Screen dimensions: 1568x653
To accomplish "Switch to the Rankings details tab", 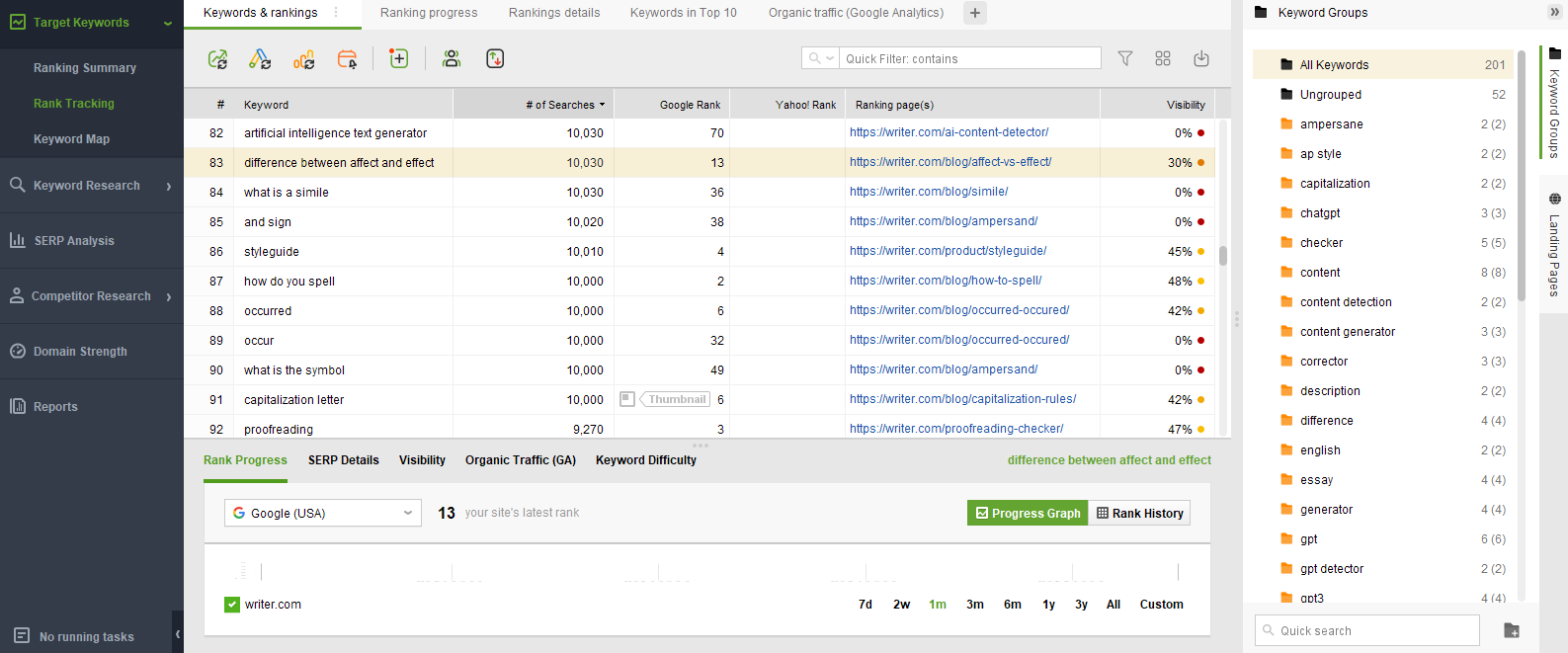I will click(x=554, y=13).
